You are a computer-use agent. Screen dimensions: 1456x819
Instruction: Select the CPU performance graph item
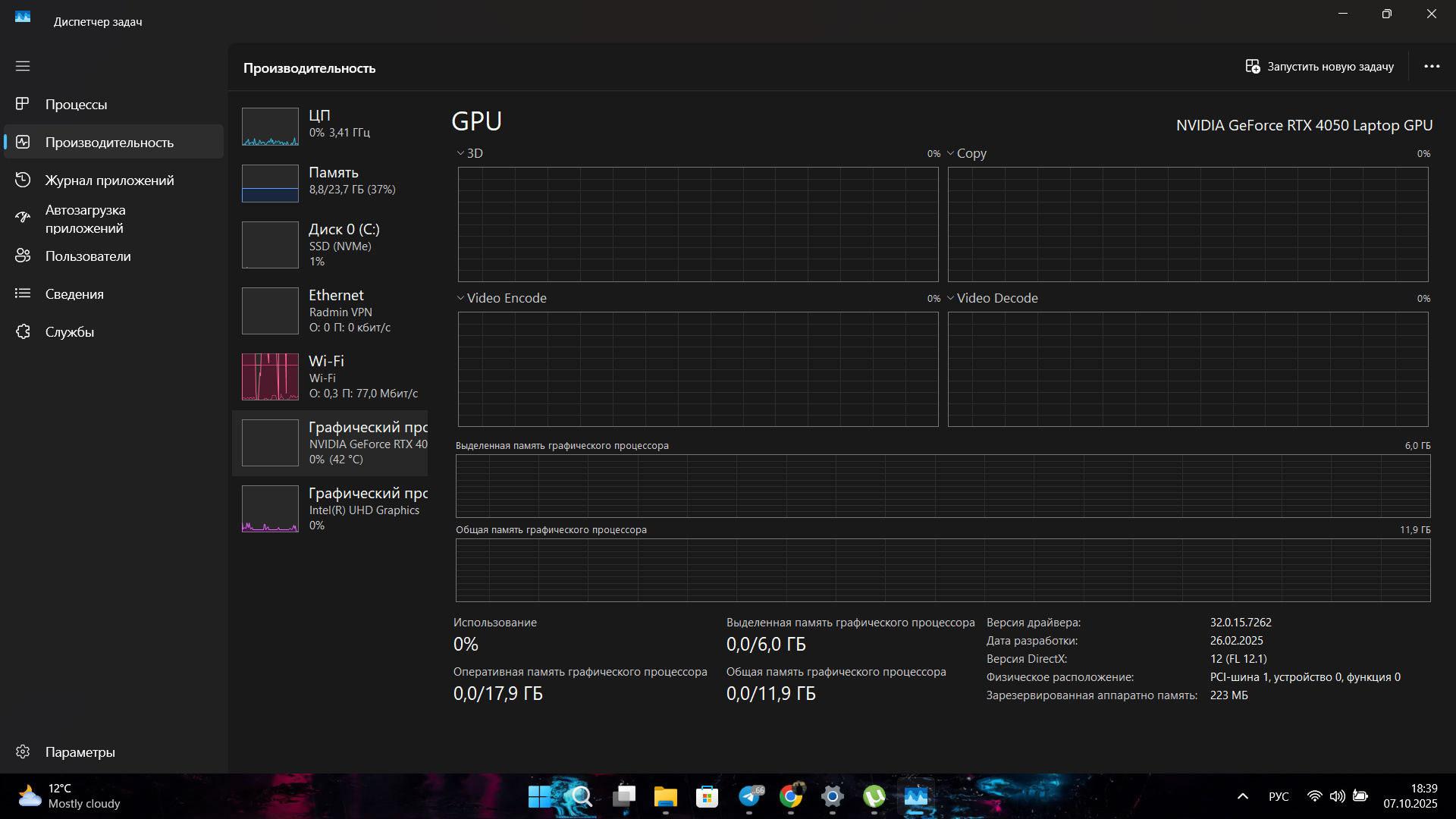331,125
